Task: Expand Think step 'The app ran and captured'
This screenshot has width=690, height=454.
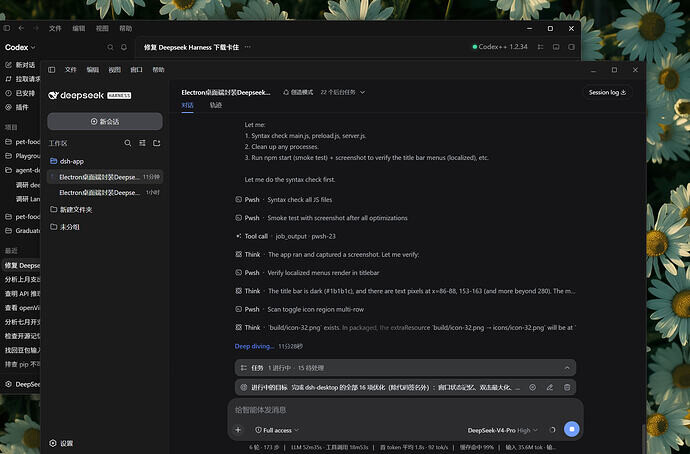Action: pyautogui.click(x=327, y=254)
